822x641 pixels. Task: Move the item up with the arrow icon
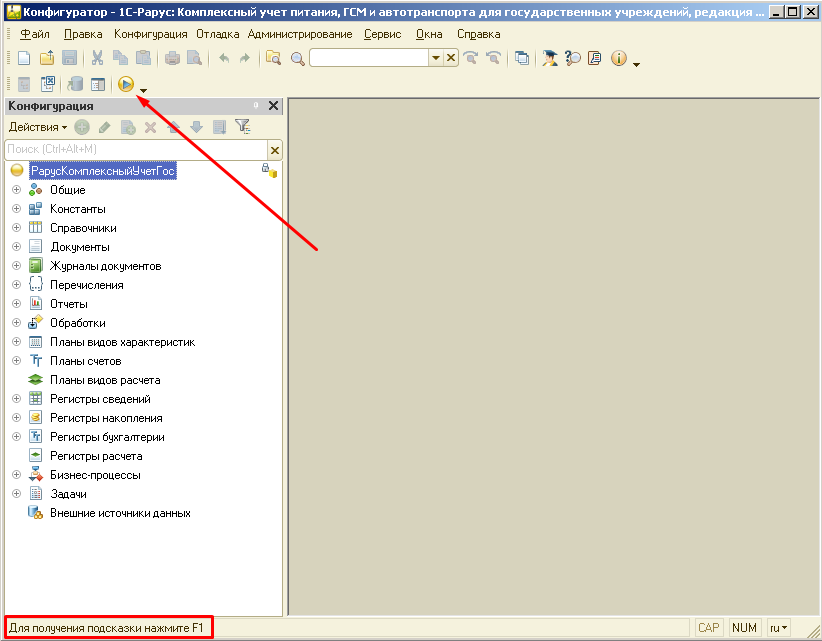point(174,127)
